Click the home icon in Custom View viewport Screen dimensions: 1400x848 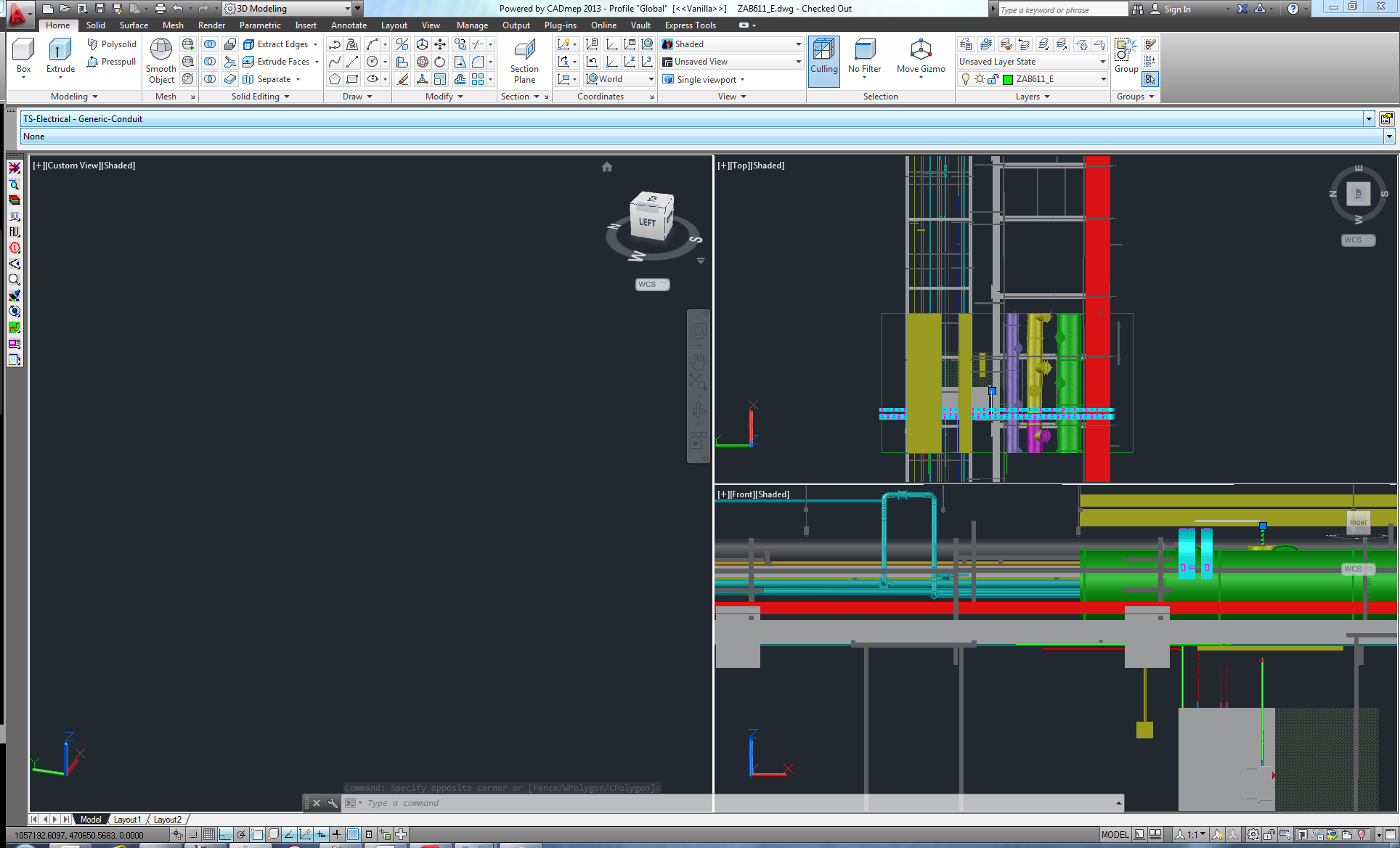607,167
